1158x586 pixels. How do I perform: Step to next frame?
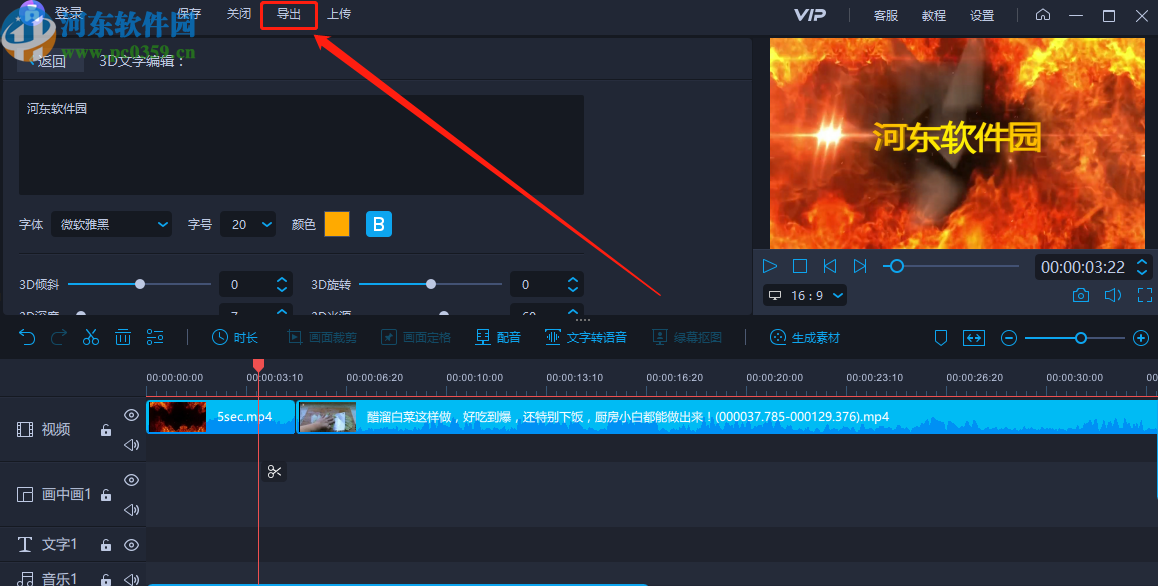pyautogui.click(x=860, y=266)
